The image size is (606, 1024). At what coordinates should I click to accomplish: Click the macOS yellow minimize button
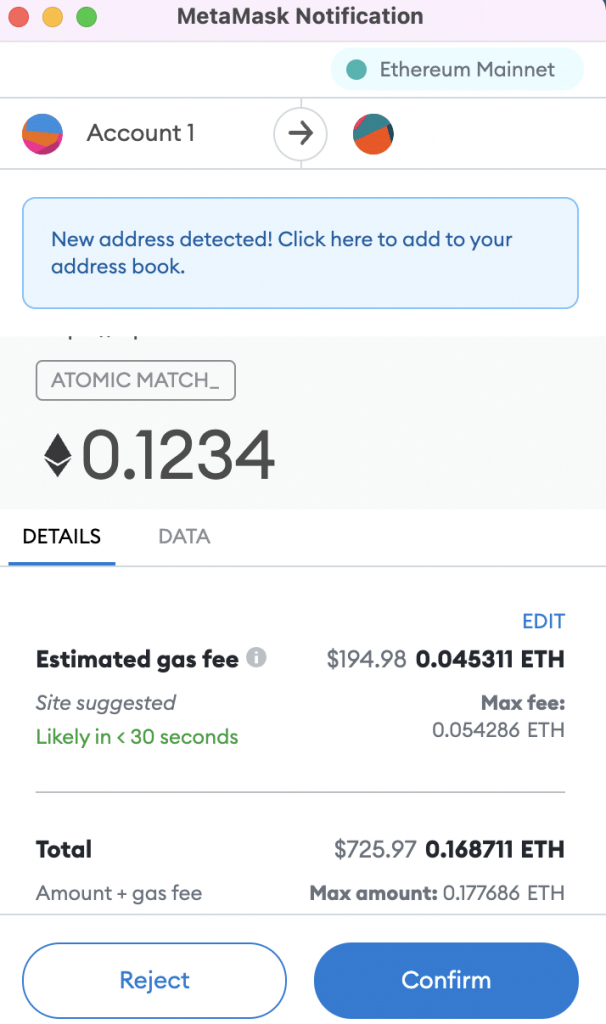[52, 16]
